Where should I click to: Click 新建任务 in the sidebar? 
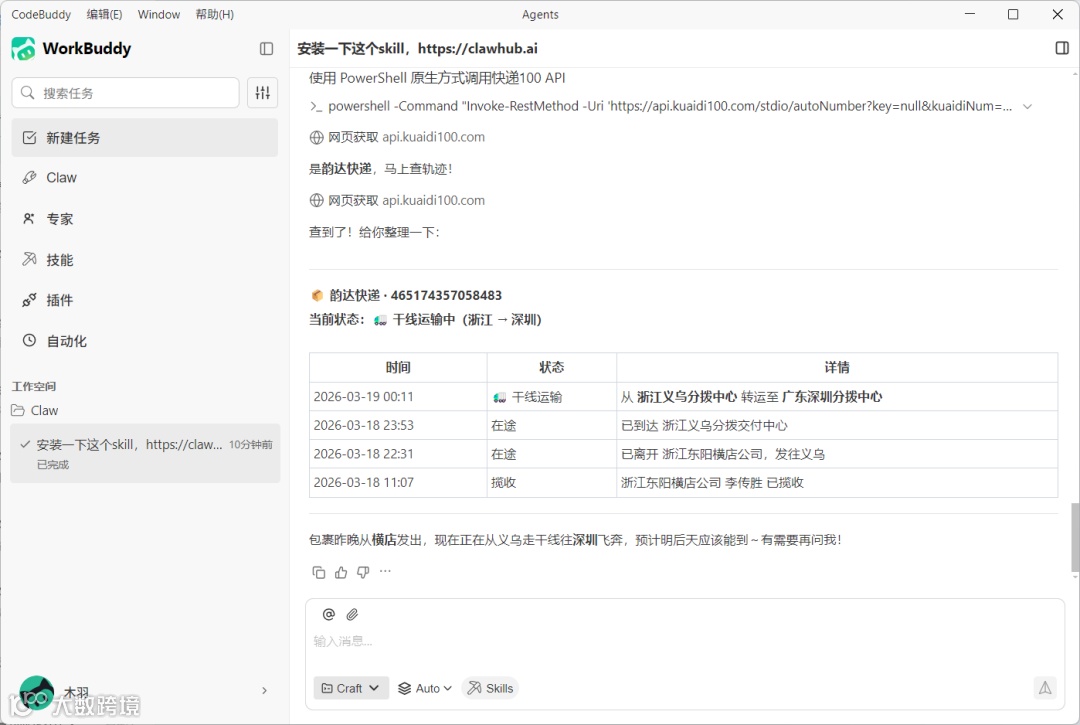(x=145, y=137)
